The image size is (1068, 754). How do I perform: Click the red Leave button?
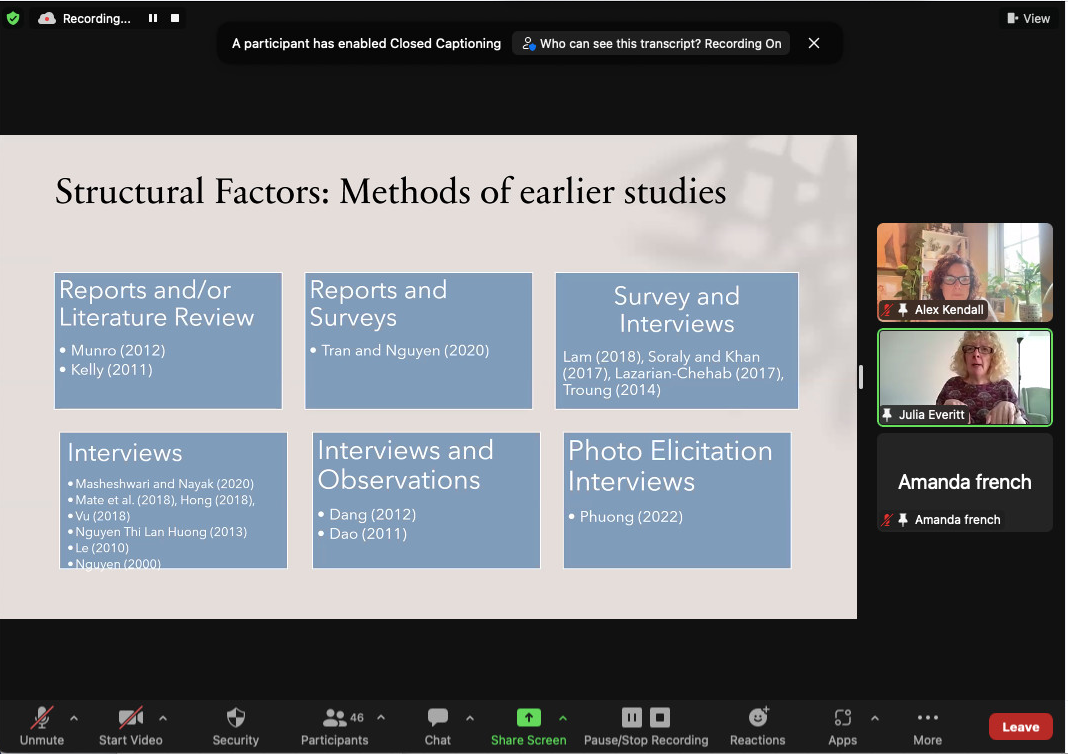pyautogui.click(x=1020, y=727)
